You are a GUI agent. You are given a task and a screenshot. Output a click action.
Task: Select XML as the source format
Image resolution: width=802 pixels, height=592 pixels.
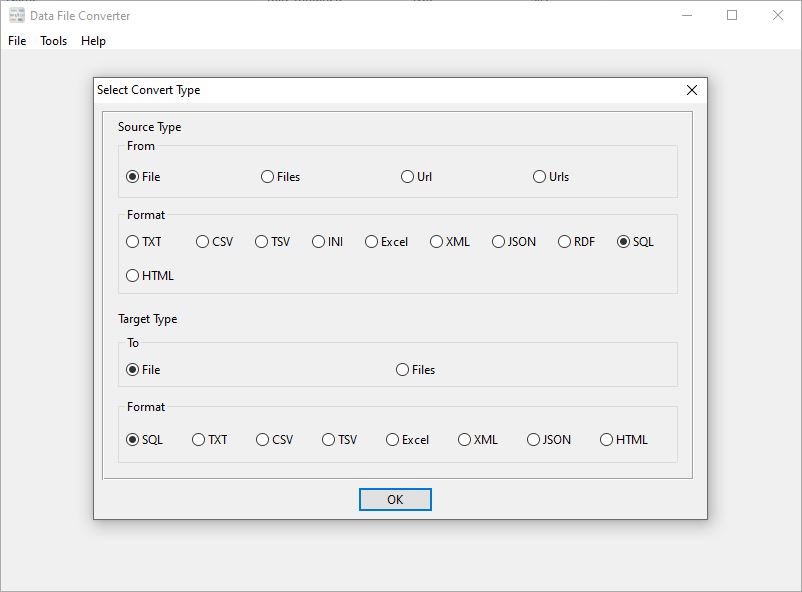436,241
